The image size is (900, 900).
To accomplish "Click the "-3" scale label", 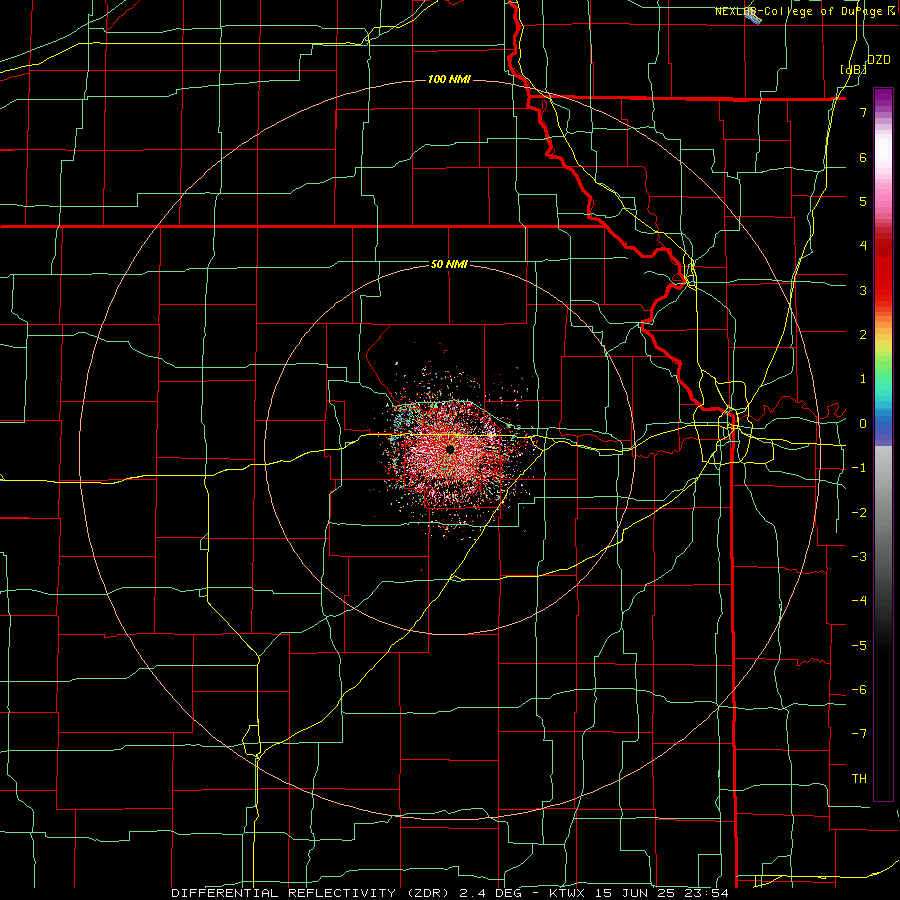I will point(859,557).
